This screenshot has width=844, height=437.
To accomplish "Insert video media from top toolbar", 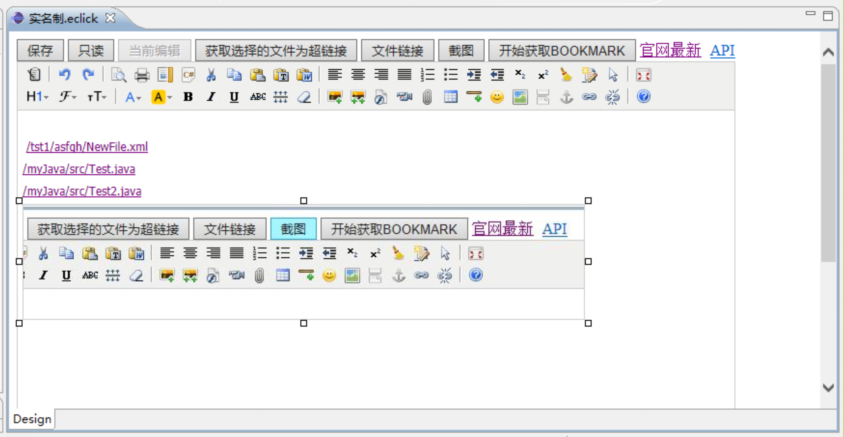I will [x=404, y=97].
